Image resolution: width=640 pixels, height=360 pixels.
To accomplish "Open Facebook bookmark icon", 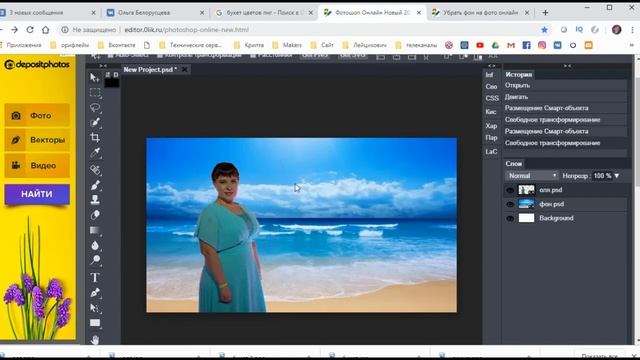I will tap(527, 45).
